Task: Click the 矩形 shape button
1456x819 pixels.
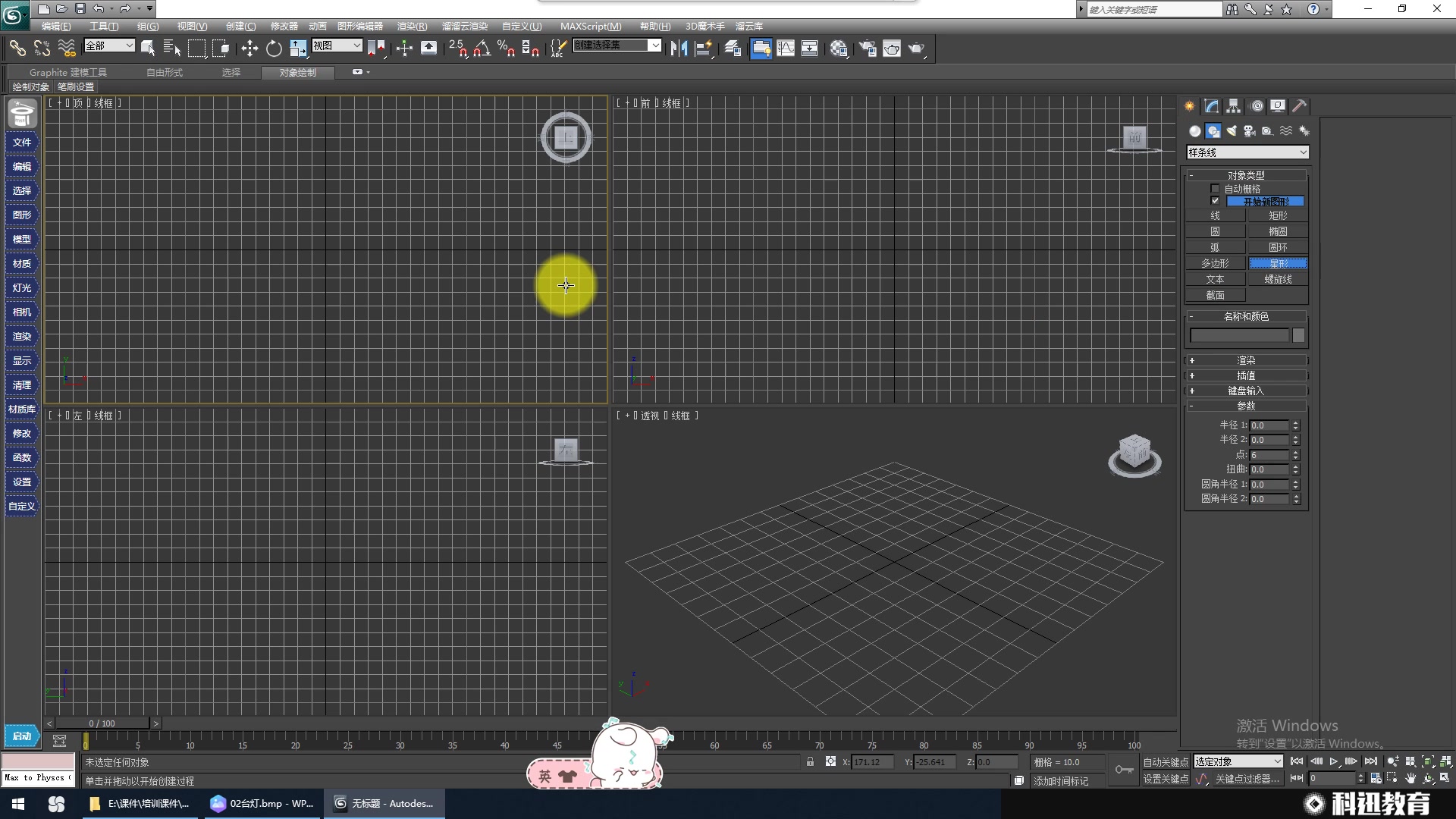Action: coord(1278,216)
